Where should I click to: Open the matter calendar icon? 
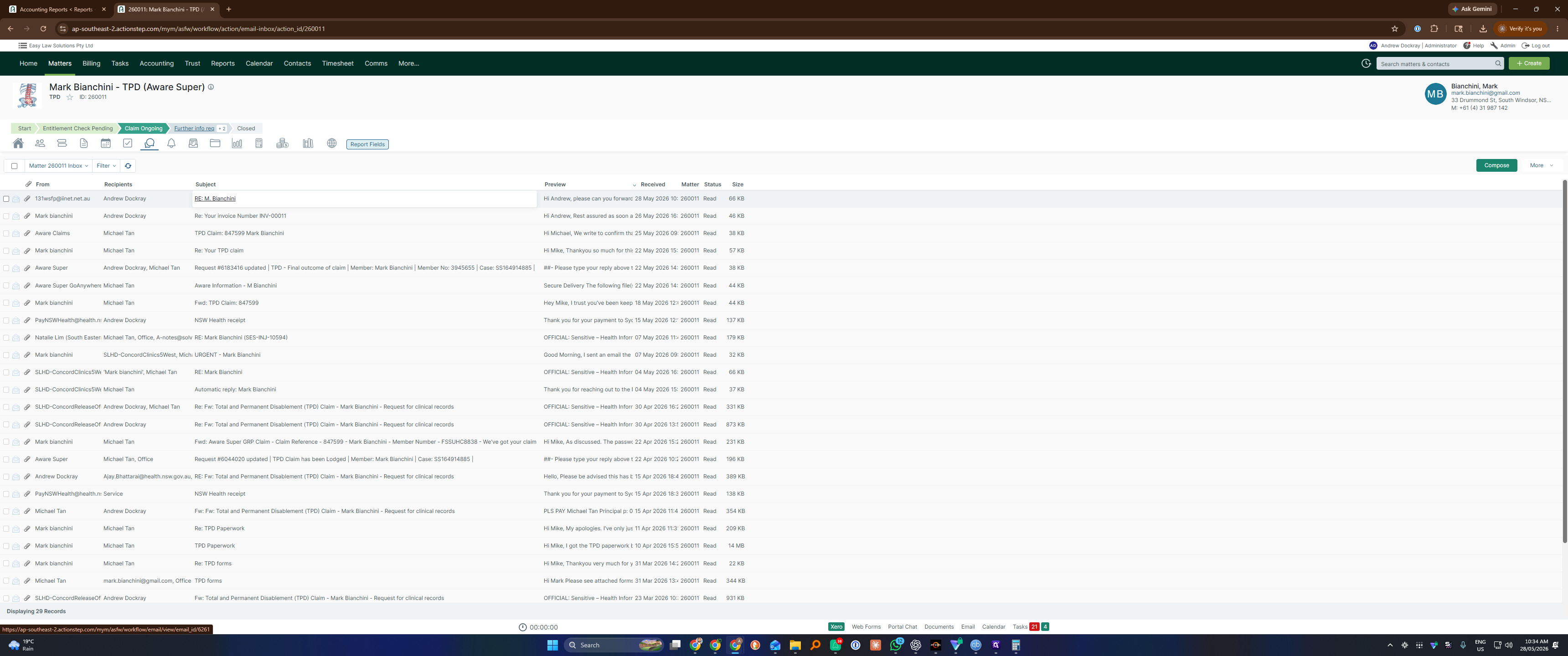click(x=106, y=143)
